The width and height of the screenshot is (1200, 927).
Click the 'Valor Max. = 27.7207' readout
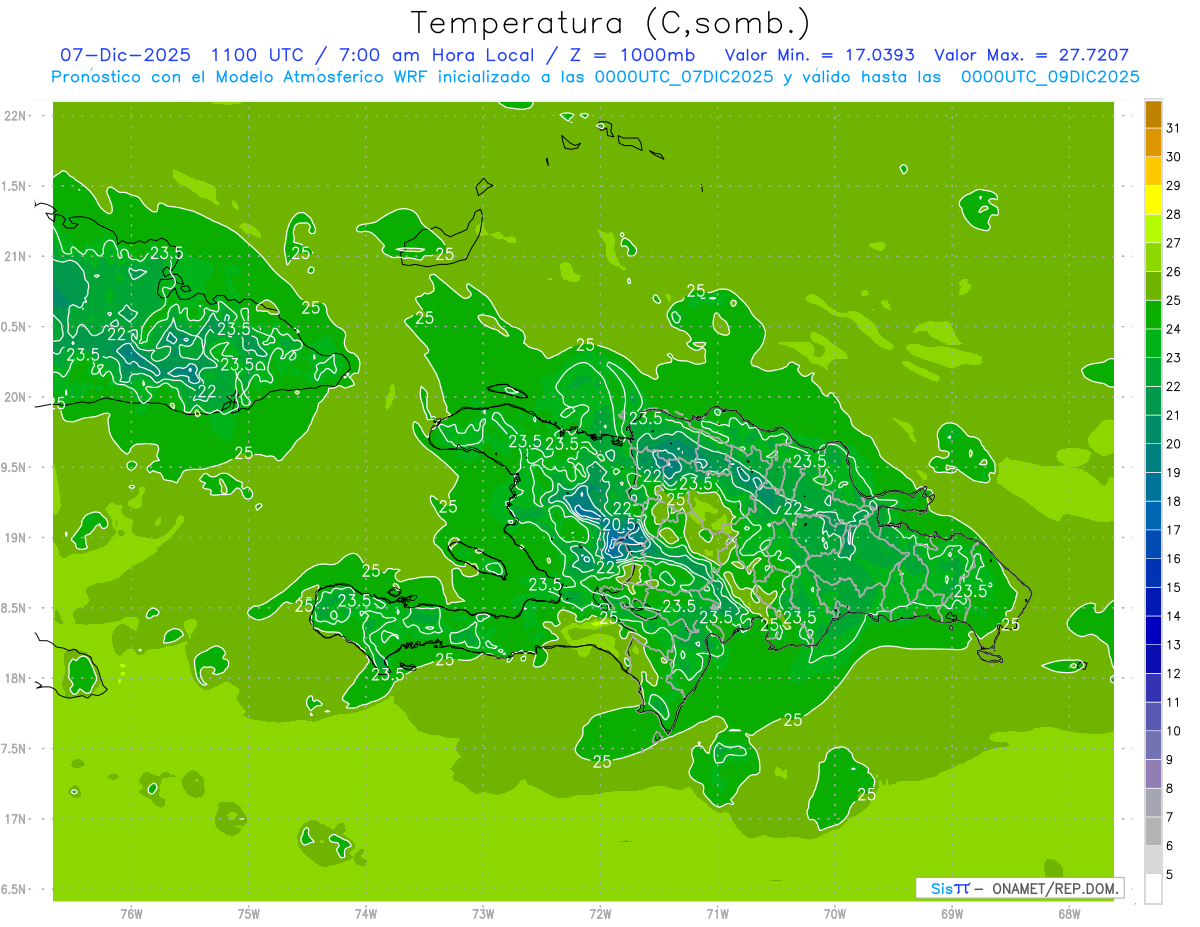coord(1032,56)
